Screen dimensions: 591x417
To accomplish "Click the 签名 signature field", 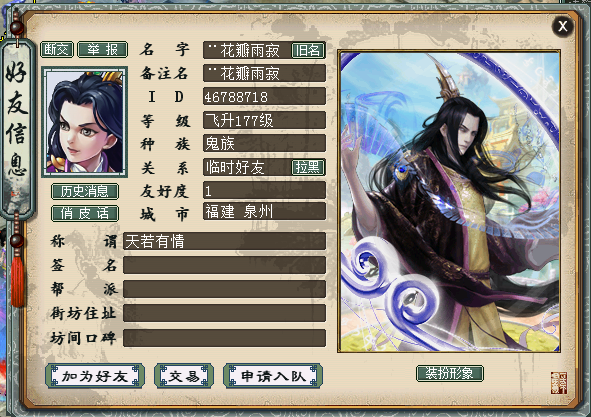I will (224, 265).
